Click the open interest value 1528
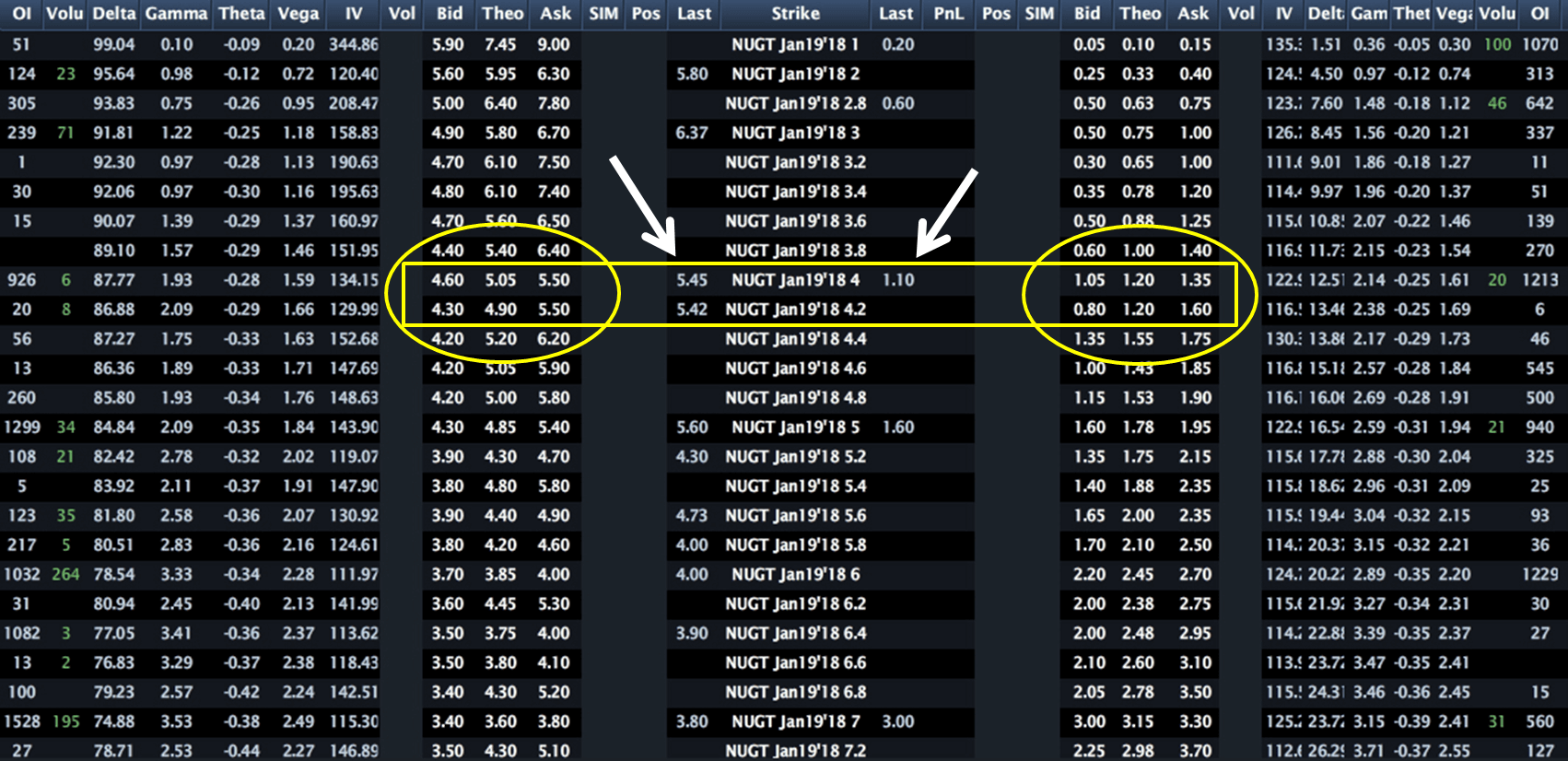This screenshot has height=761, width=1568. (x=22, y=721)
